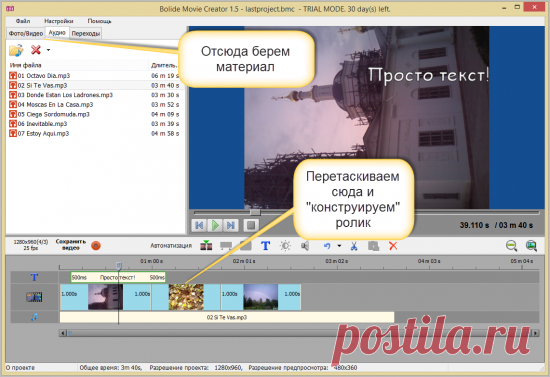Click the preview video frame
This screenshot has height=377, width=550.
pyautogui.click(x=367, y=117)
